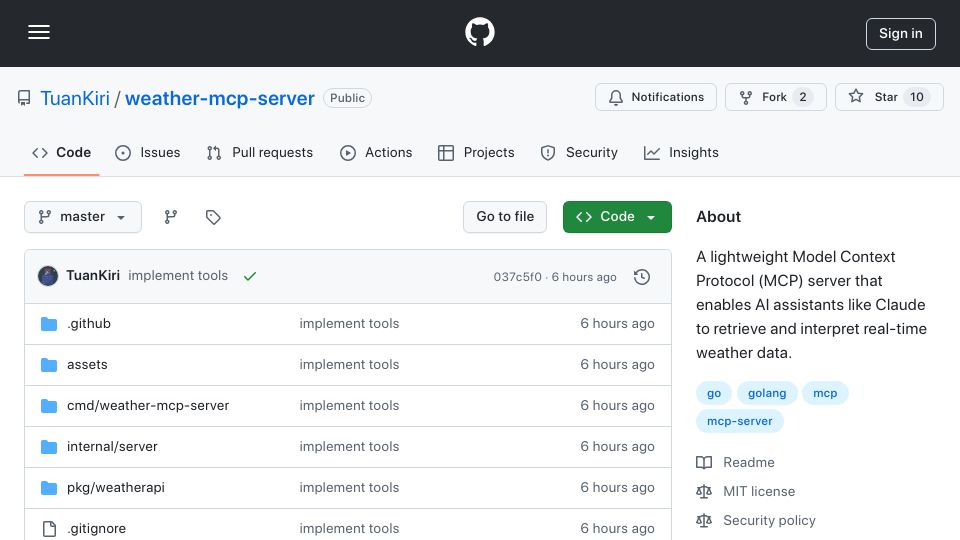This screenshot has width=960, height=540.
Task: Fork the repository
Action: (x=776, y=97)
